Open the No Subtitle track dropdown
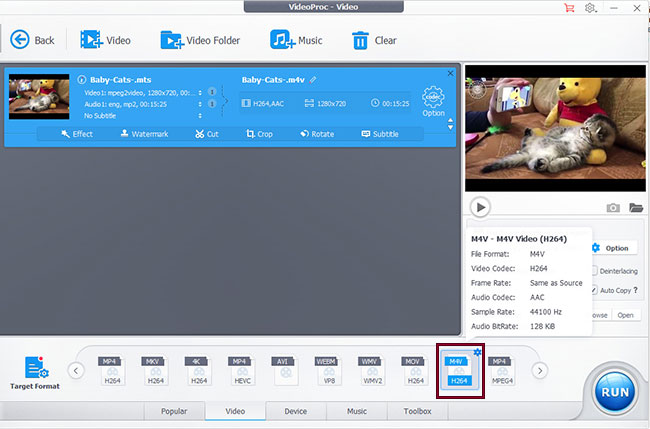650x429 pixels. [x=200, y=116]
